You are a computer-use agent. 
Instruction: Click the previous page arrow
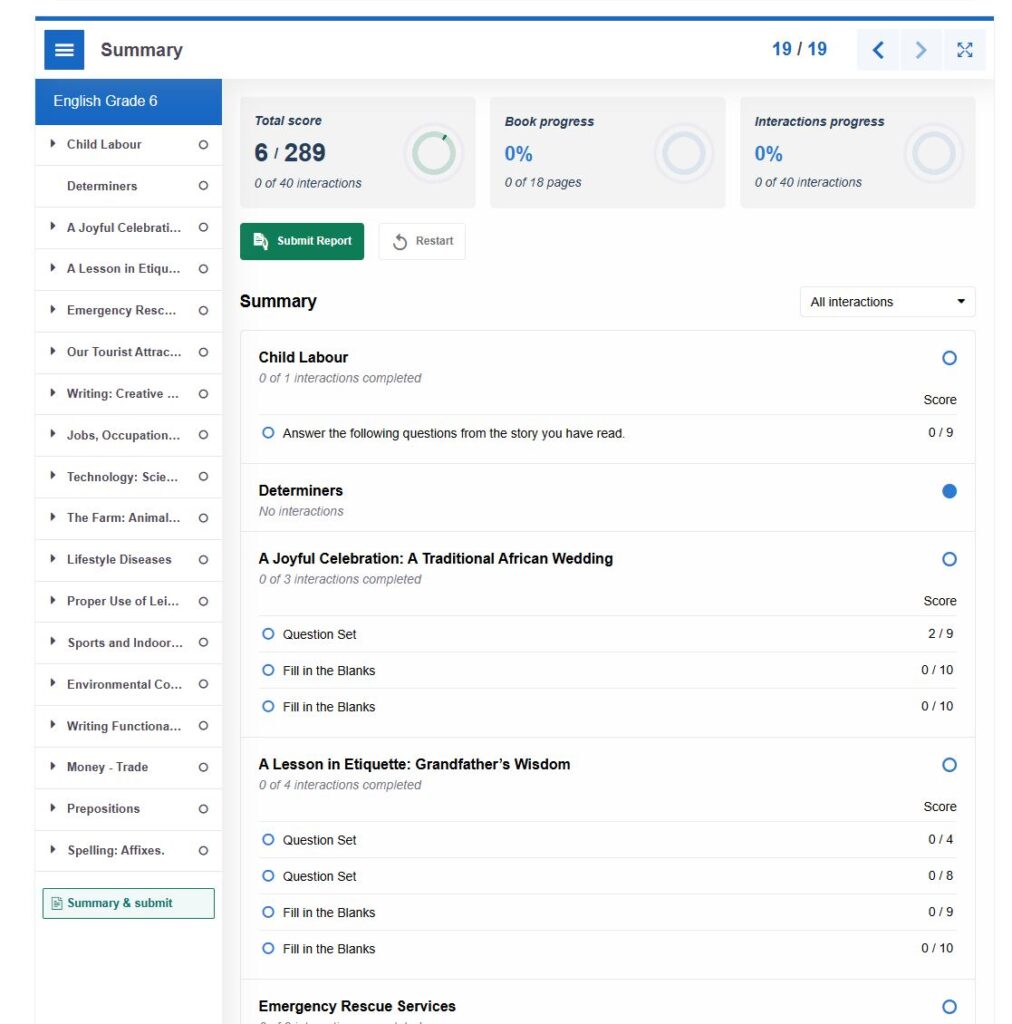[877, 49]
